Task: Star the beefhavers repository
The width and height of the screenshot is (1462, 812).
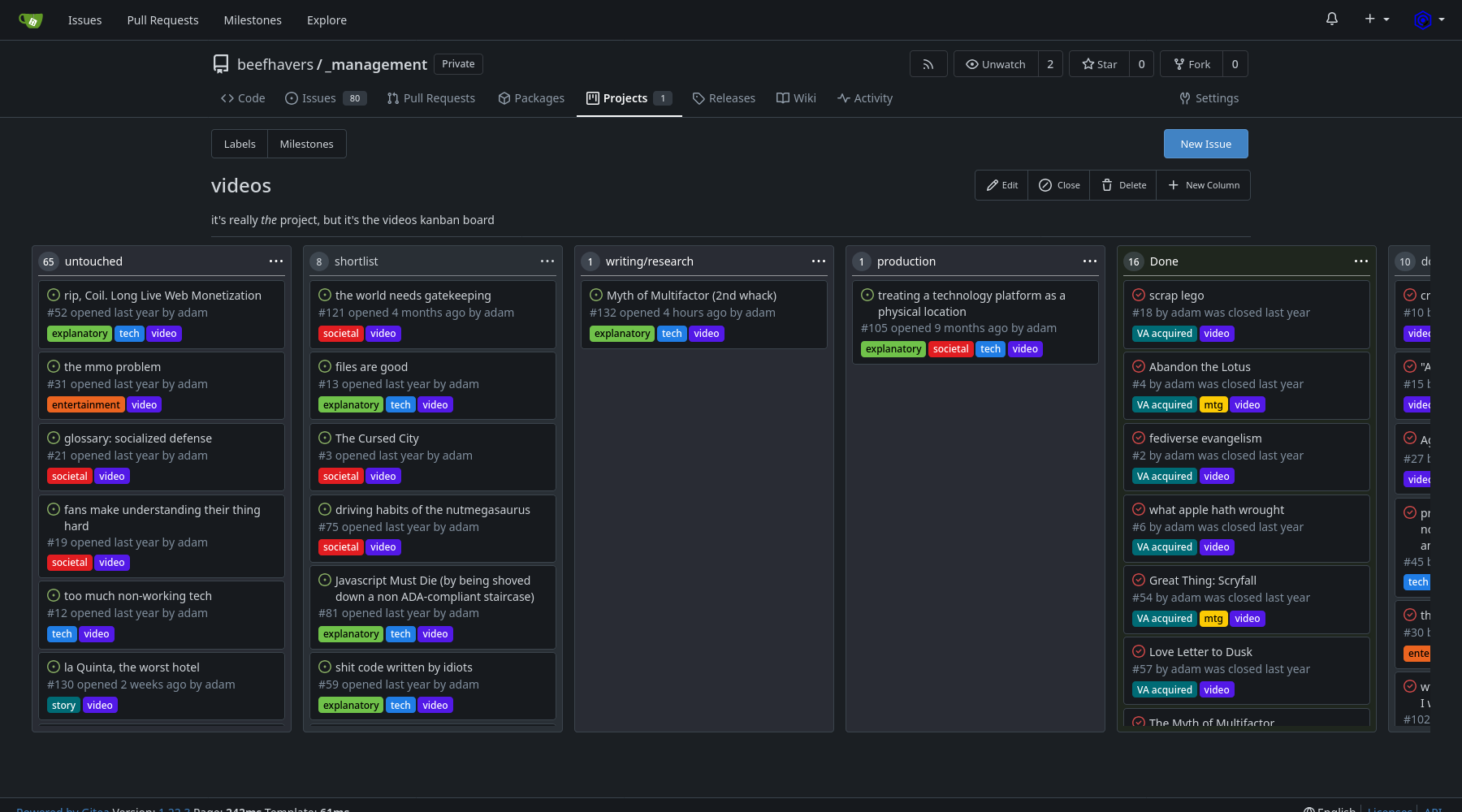Action: [1100, 64]
